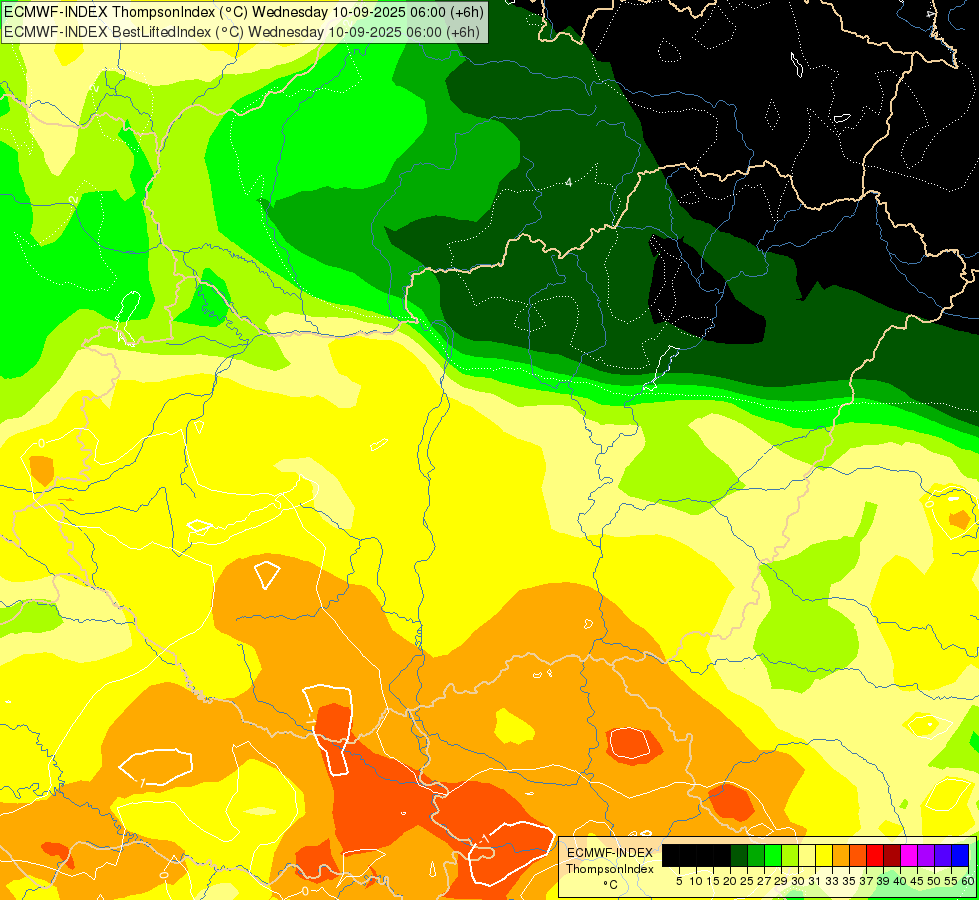The height and width of the screenshot is (900, 979).
Task: Select the red-orange 35–37 legend swatch
Action: pyautogui.click(x=858, y=855)
